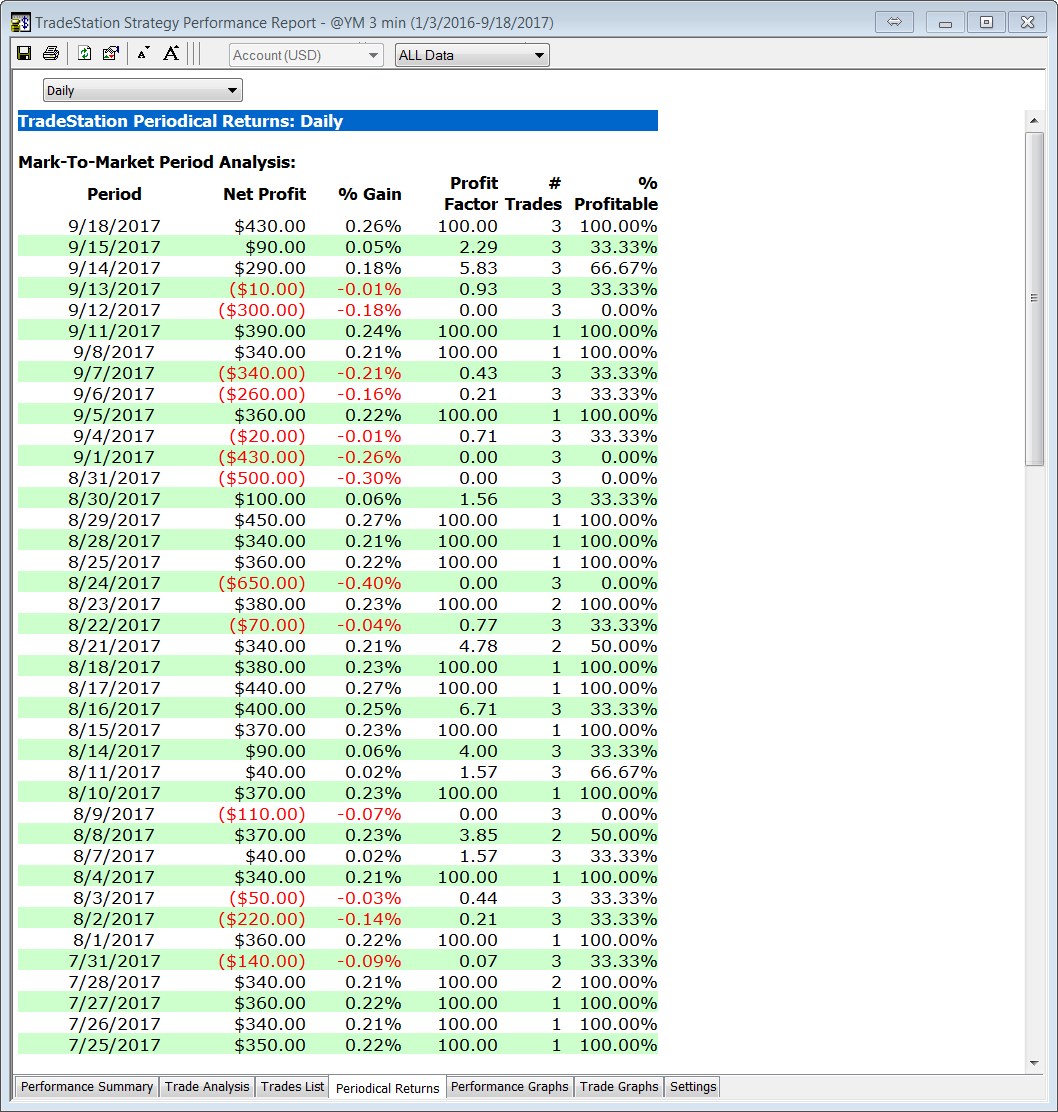Select the Performance Graphs tab
This screenshot has height=1112, width=1058.
pyautogui.click(x=509, y=1087)
